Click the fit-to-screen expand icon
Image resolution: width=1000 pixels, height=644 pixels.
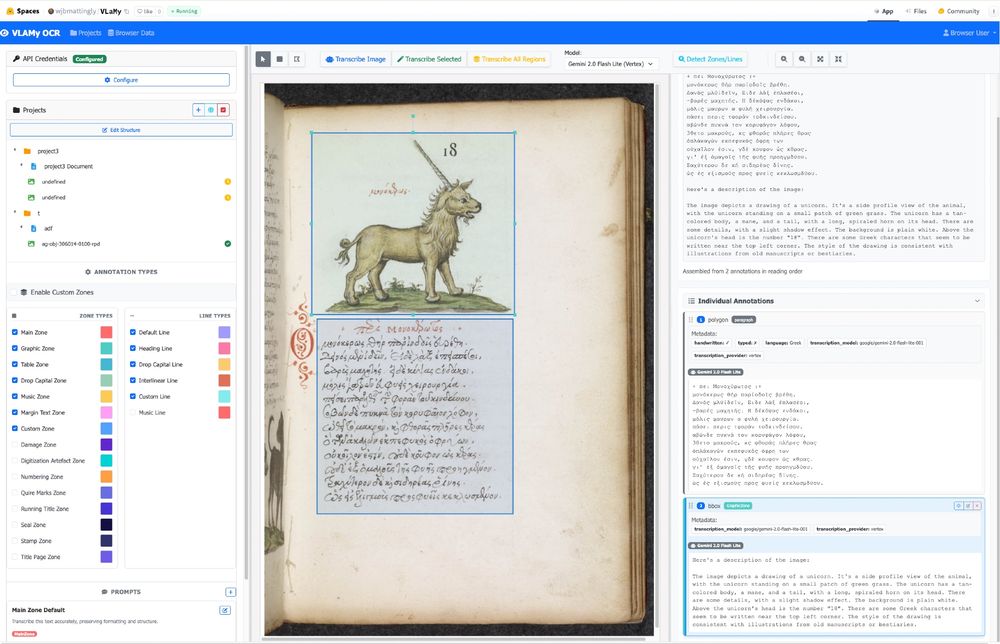(820, 59)
